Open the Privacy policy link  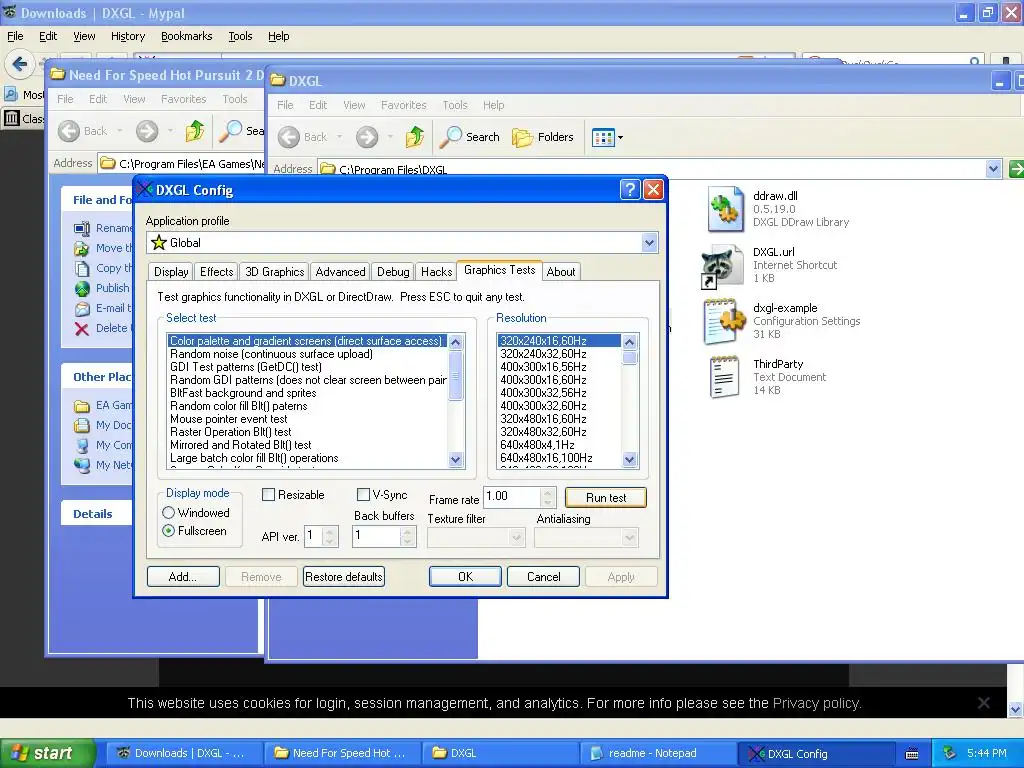(x=816, y=703)
